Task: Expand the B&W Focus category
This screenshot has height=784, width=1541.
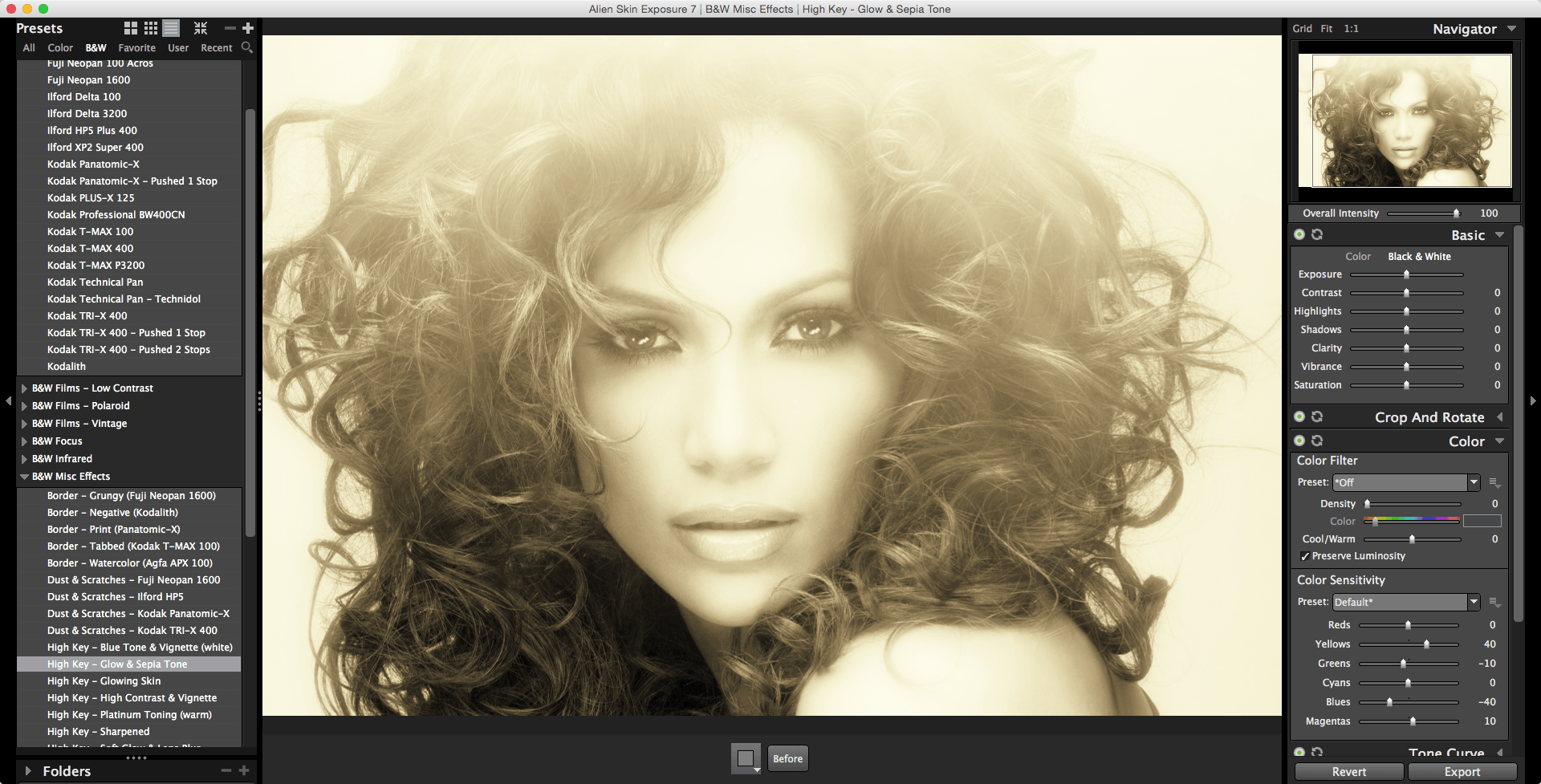Action: (x=25, y=441)
